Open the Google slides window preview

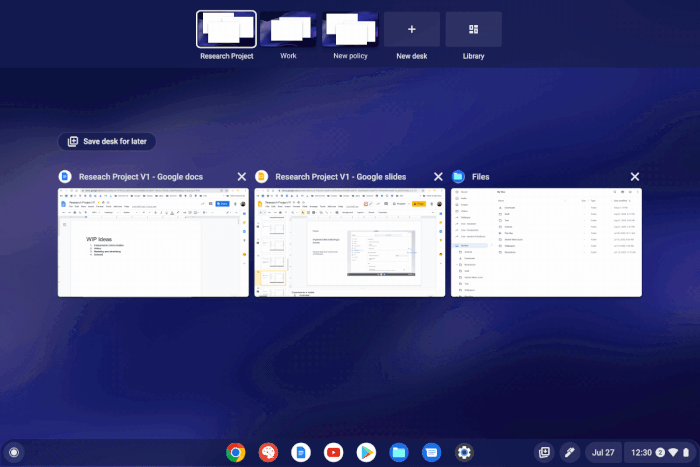350,242
